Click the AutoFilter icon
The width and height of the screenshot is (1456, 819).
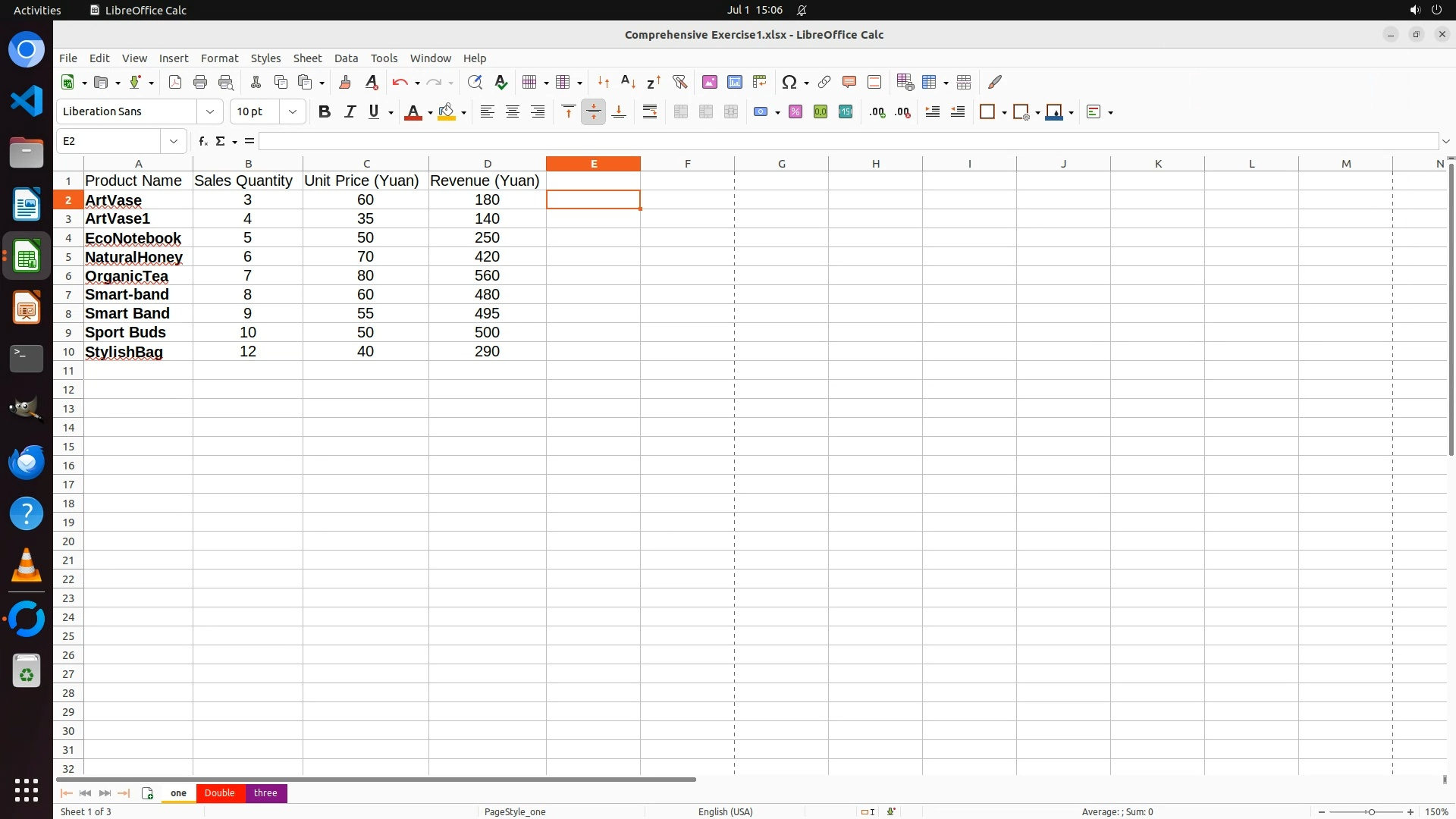coord(679,82)
